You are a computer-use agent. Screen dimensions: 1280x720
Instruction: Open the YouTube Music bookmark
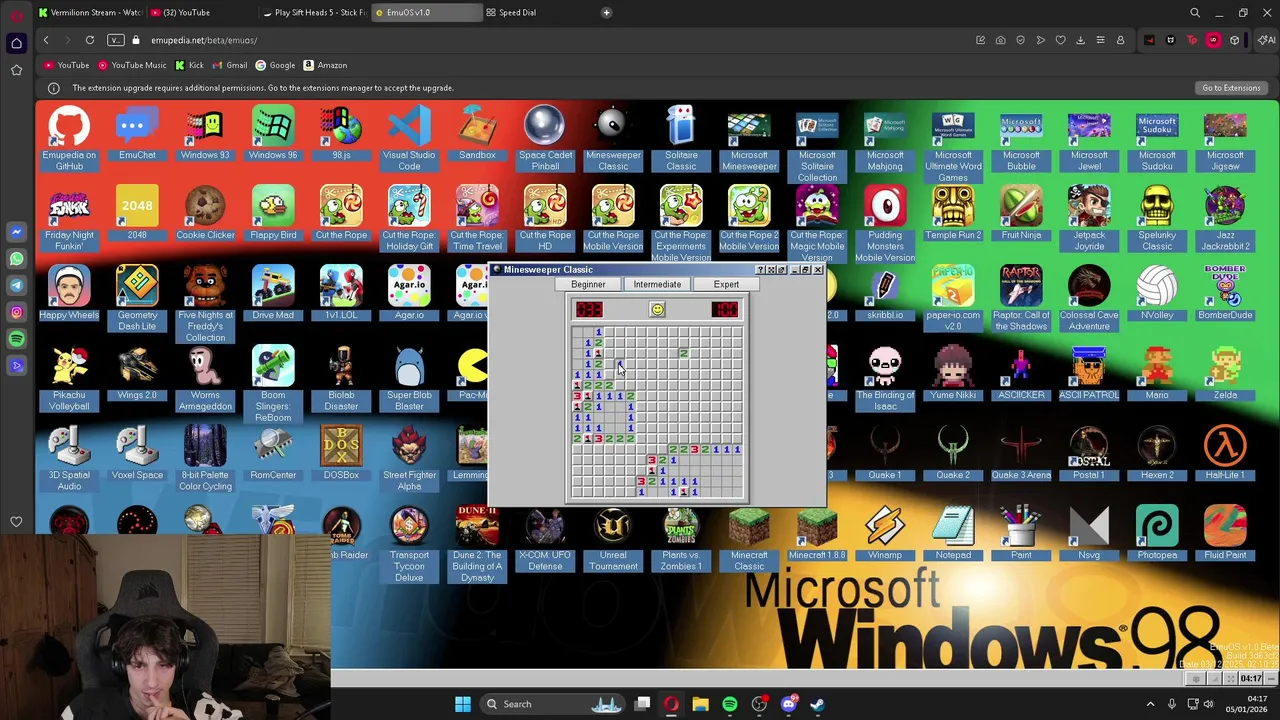pos(132,65)
